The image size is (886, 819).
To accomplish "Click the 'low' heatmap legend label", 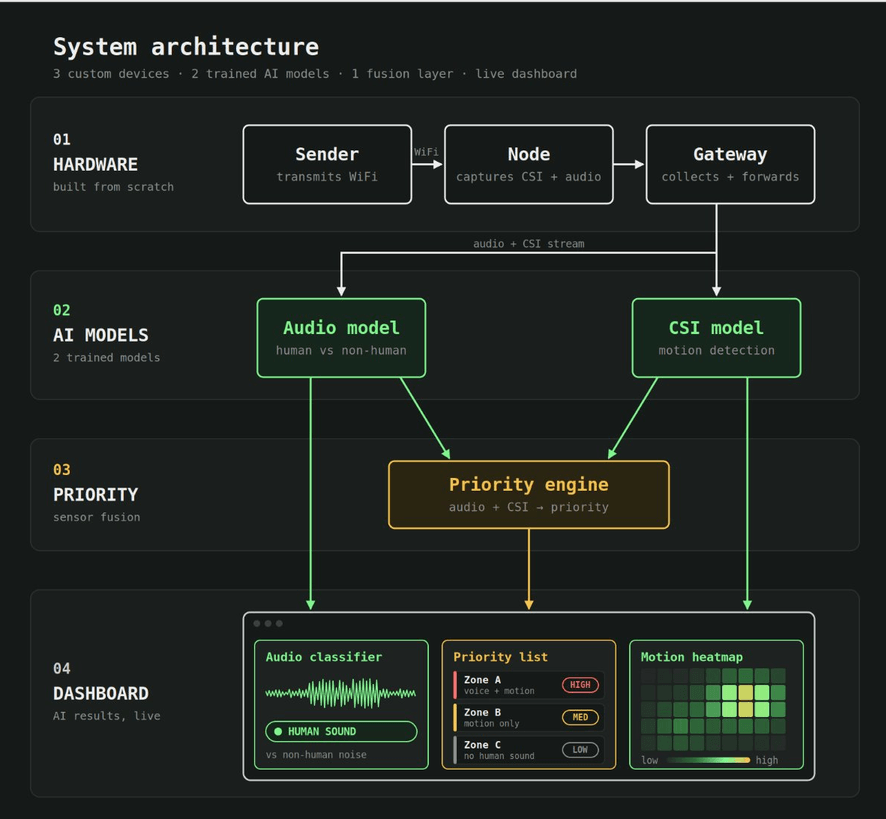I will click(650, 760).
